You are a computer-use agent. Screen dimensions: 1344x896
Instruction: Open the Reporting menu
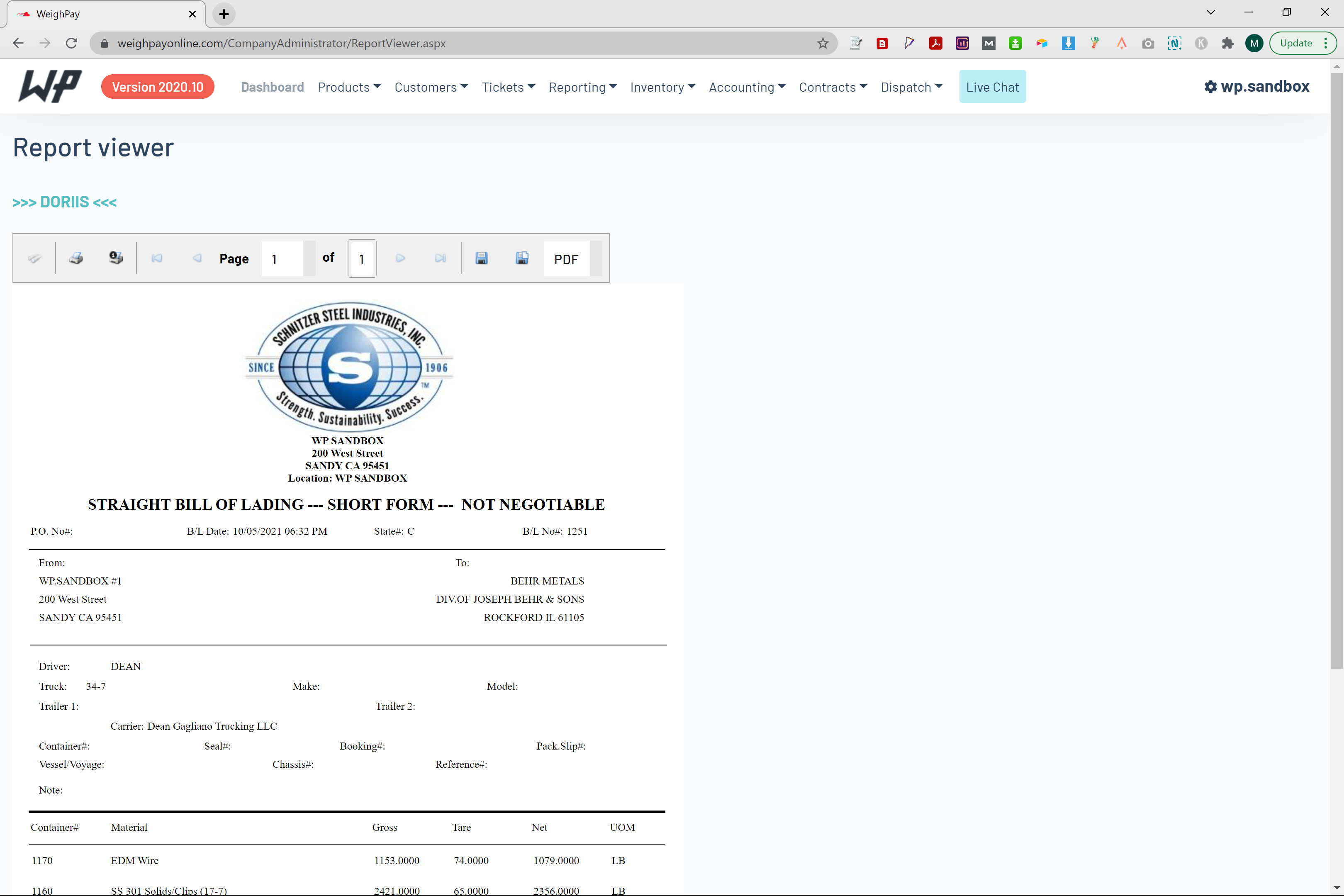click(582, 87)
